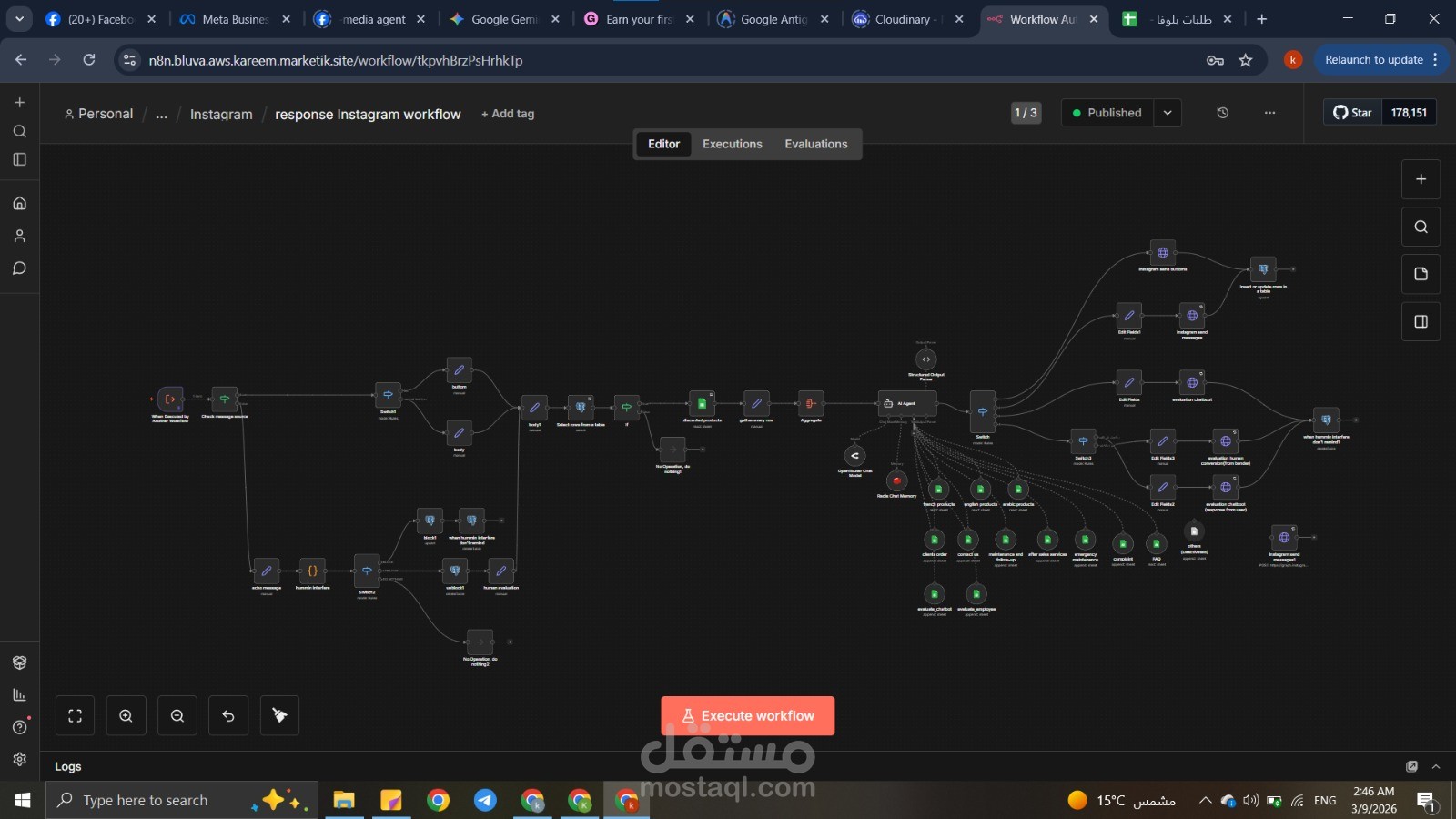Viewport: 1456px width, 819px height.
Task: Show hidden system tray icons
Action: (1205, 801)
